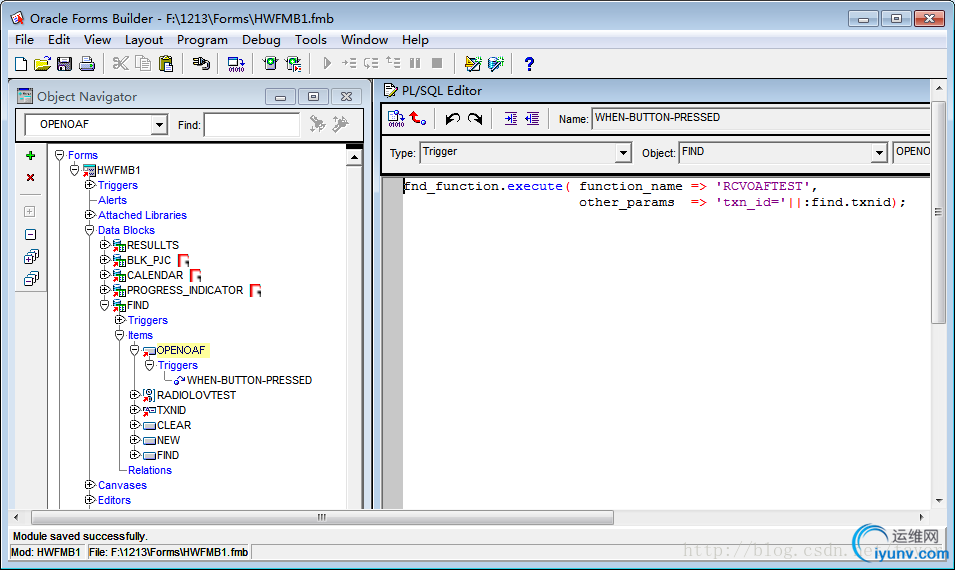Select the Editors node
955x570 pixels.
coord(115,500)
